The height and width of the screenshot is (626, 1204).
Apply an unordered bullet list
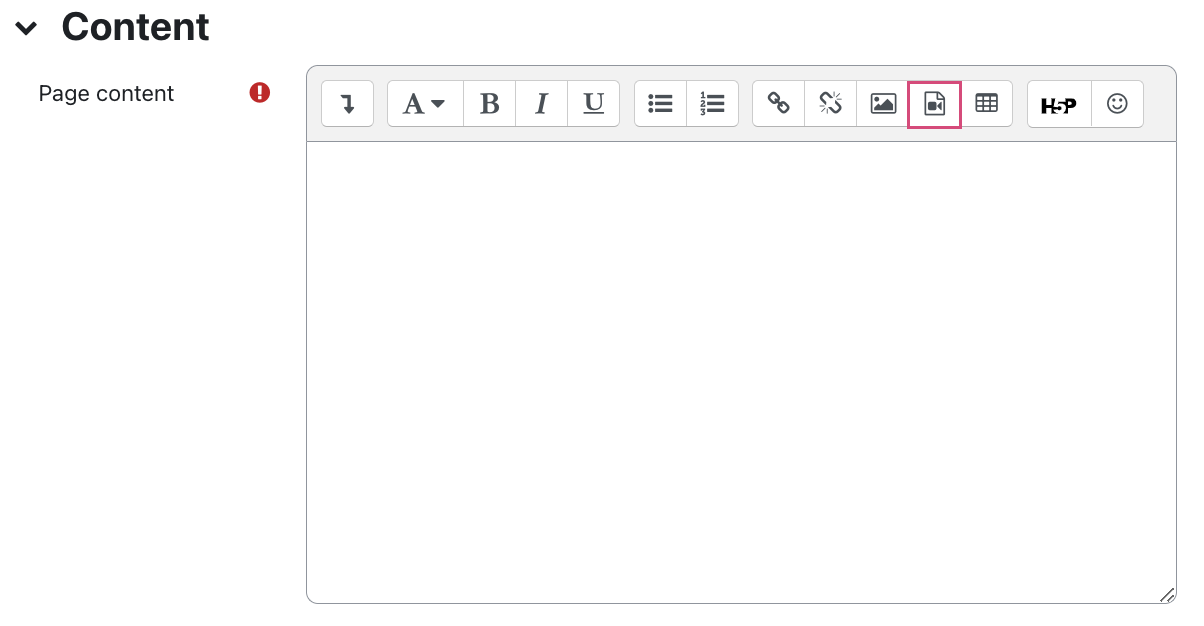pos(660,103)
